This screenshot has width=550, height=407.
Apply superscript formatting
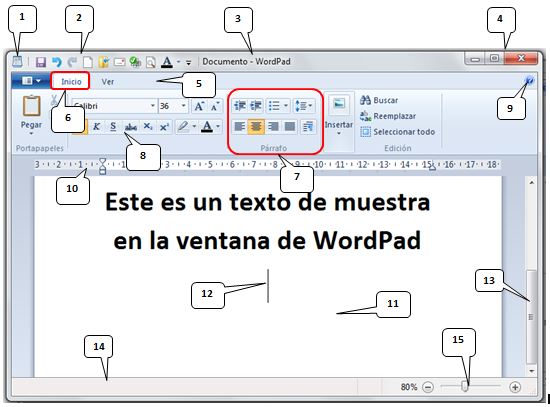pos(164,127)
